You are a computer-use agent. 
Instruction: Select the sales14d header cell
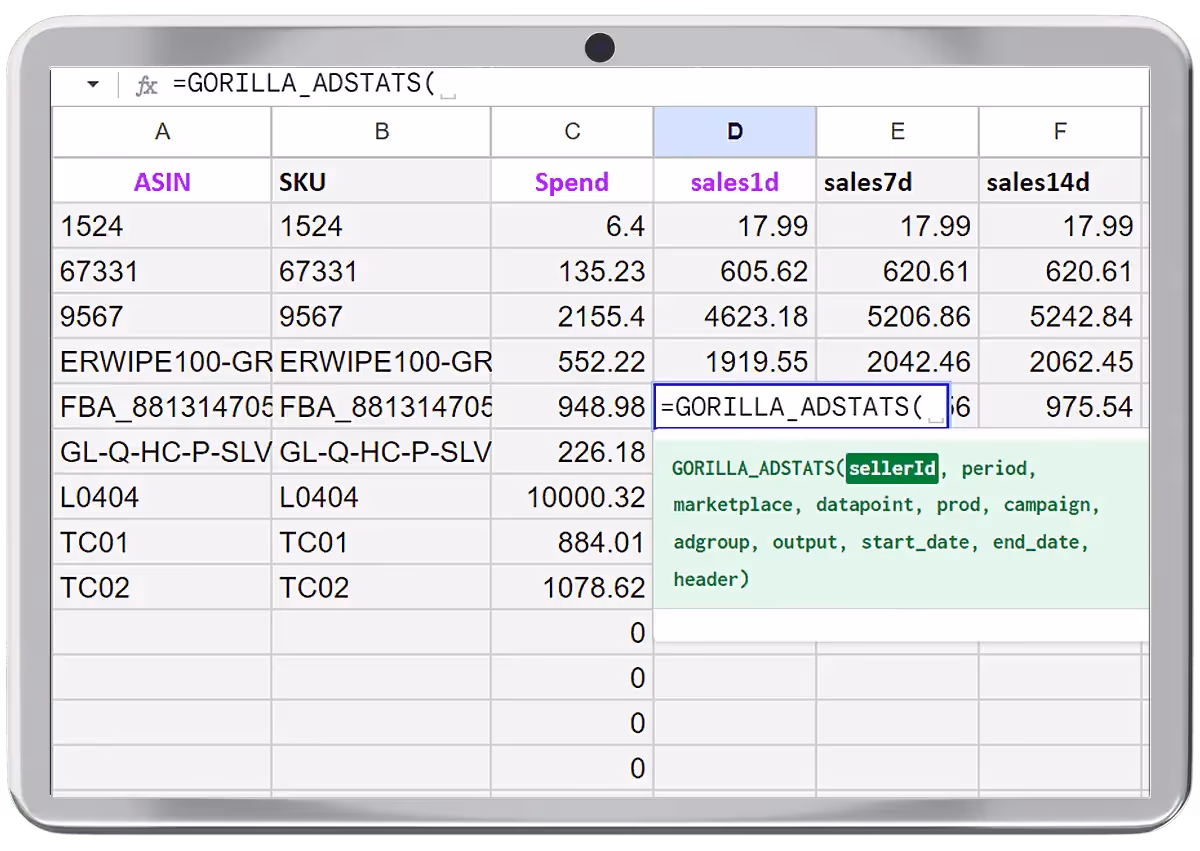pyautogui.click(x=1060, y=181)
